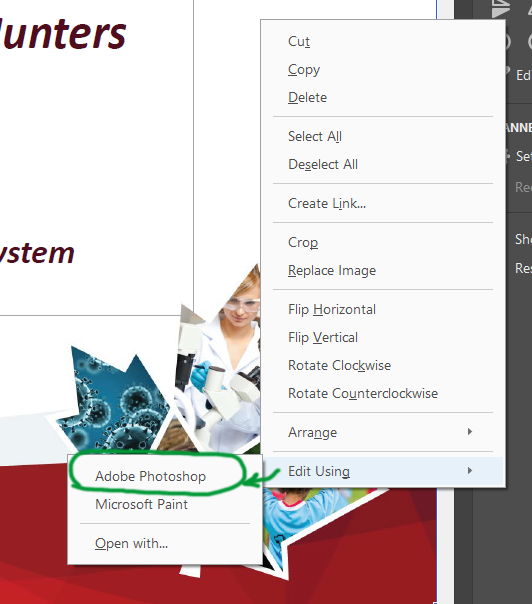The image size is (532, 604).
Task: Click Deselect All menu entry
Action: click(x=383, y=164)
